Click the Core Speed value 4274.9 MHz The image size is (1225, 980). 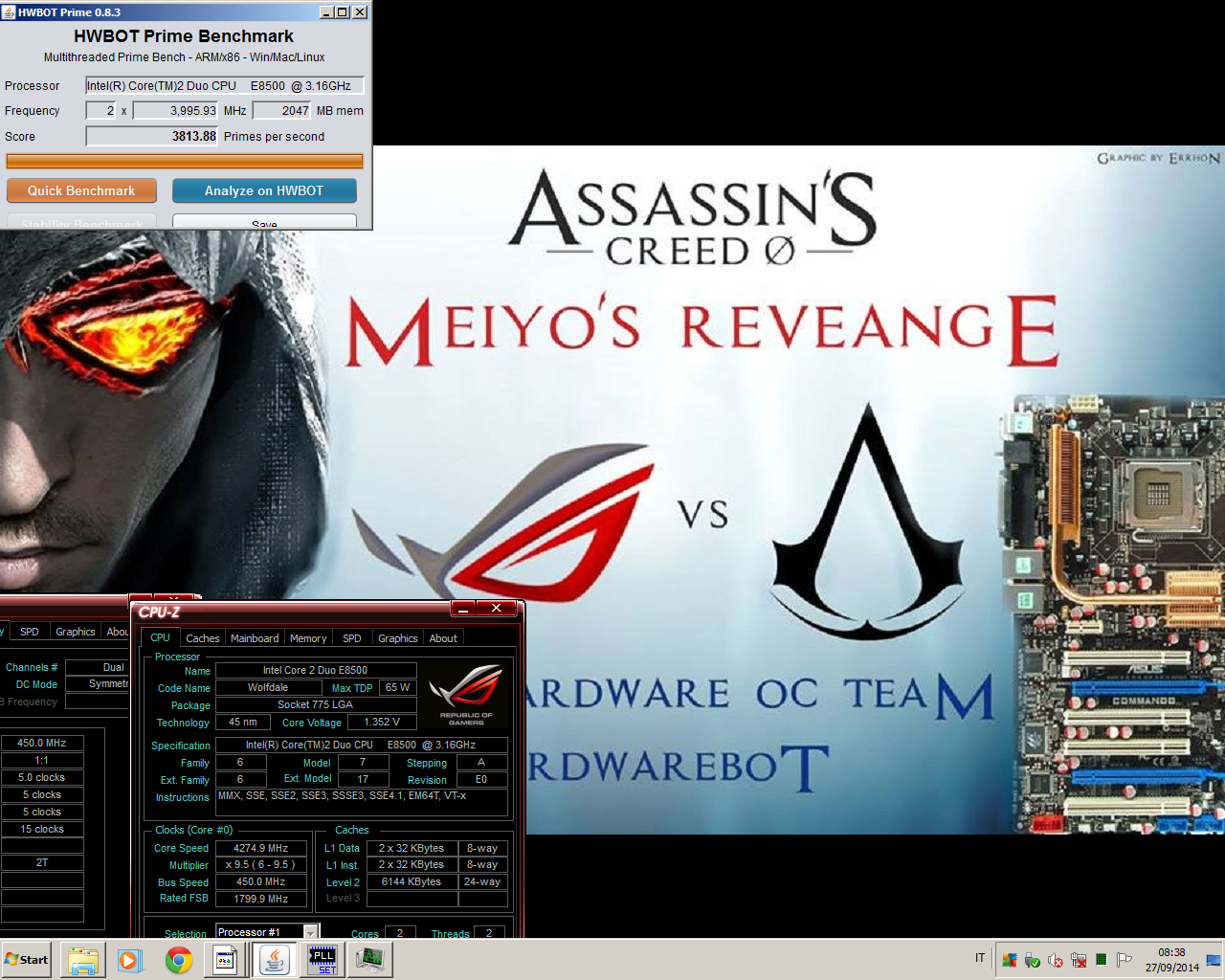pos(261,848)
